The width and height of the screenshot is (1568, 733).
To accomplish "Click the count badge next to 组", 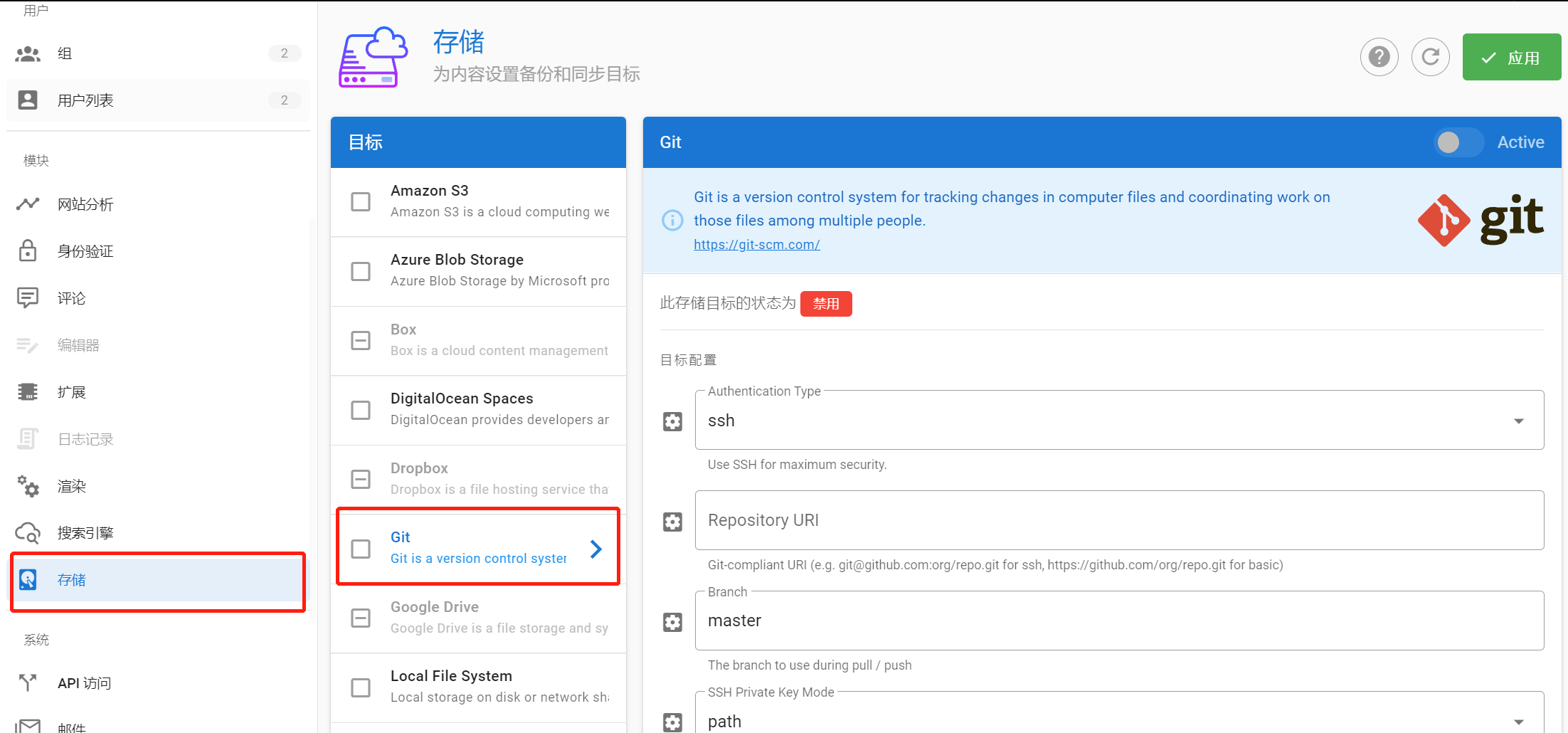I will tap(285, 53).
